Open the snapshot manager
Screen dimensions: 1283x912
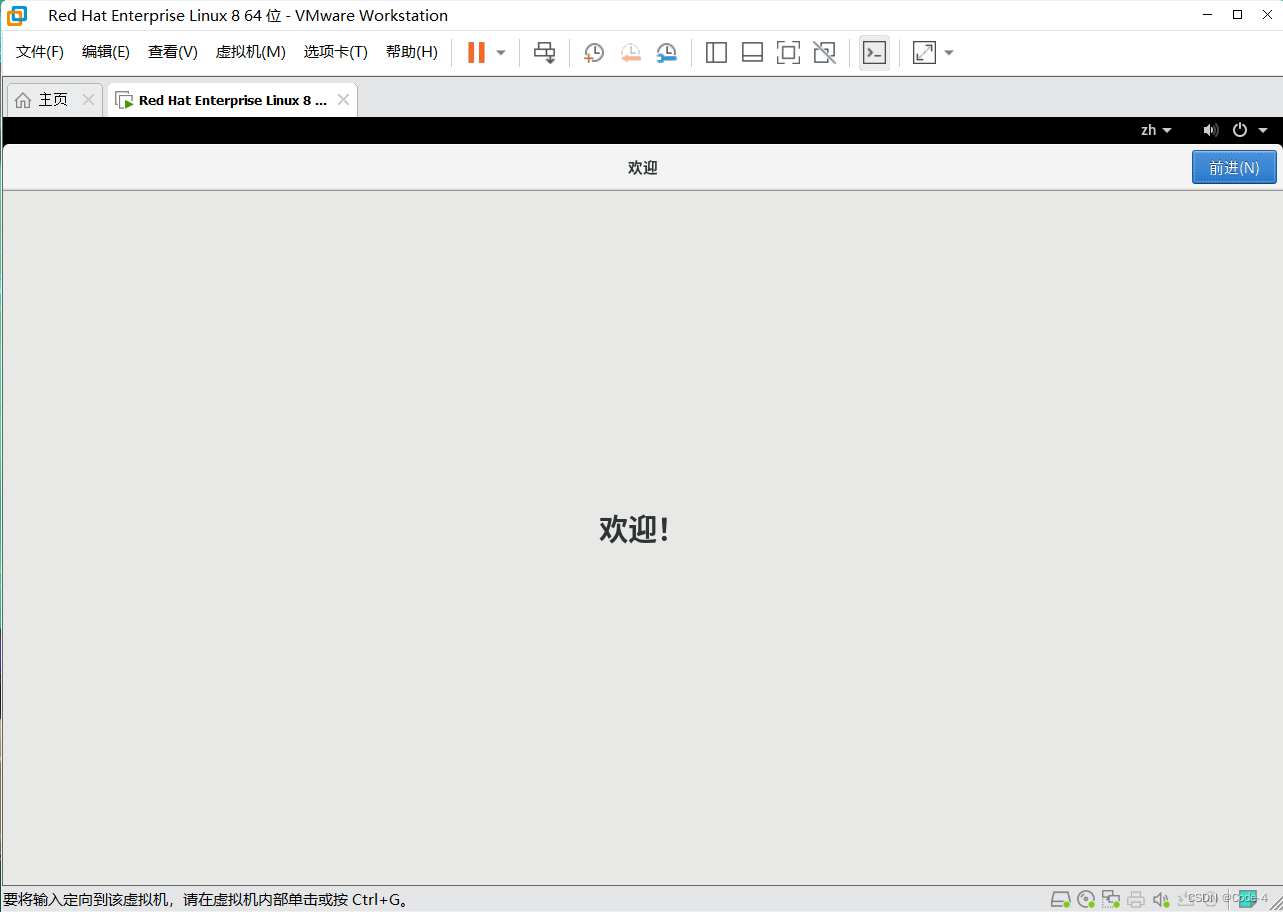(x=666, y=52)
